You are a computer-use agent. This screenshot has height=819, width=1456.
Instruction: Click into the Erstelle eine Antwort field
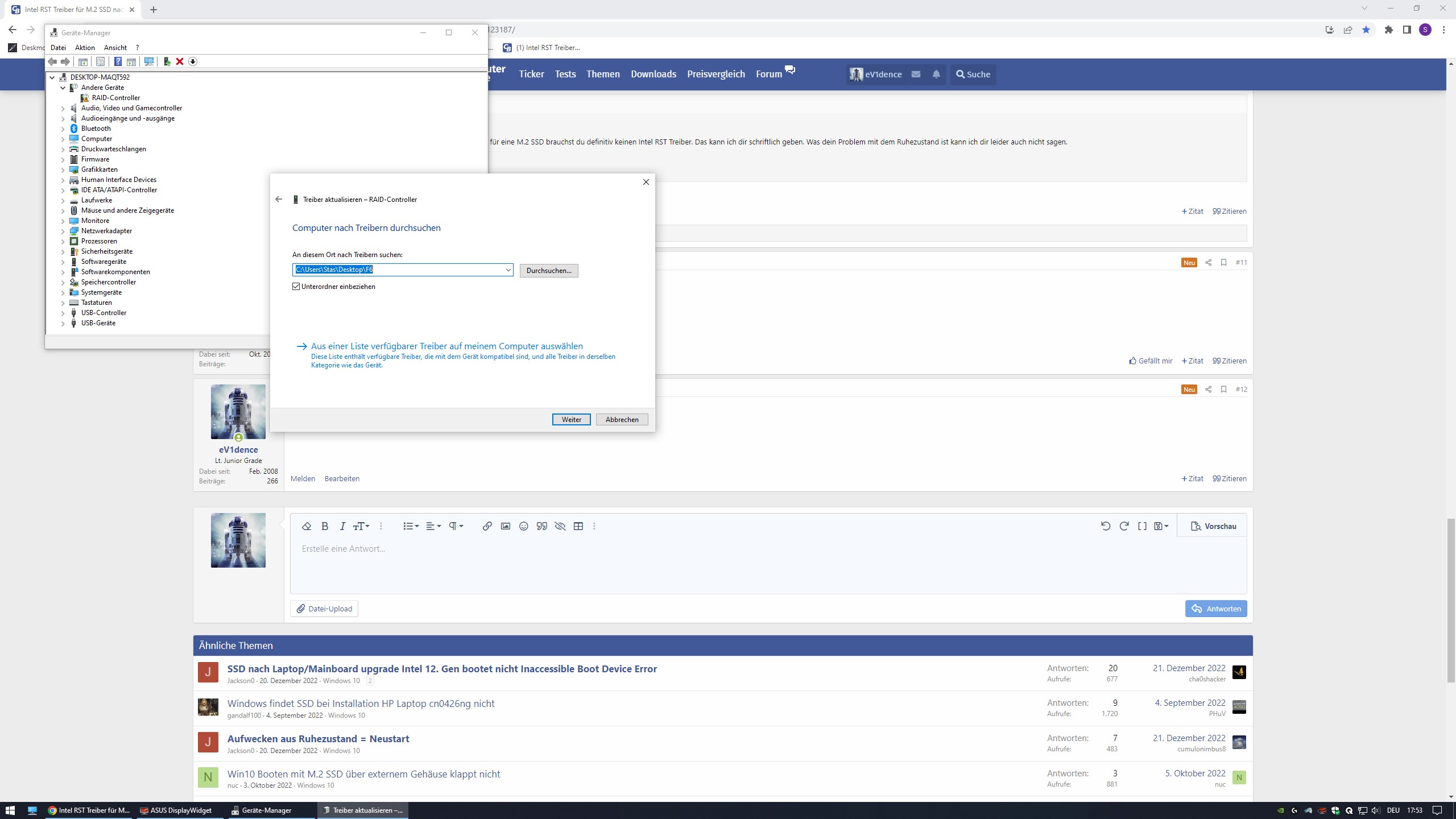768,563
